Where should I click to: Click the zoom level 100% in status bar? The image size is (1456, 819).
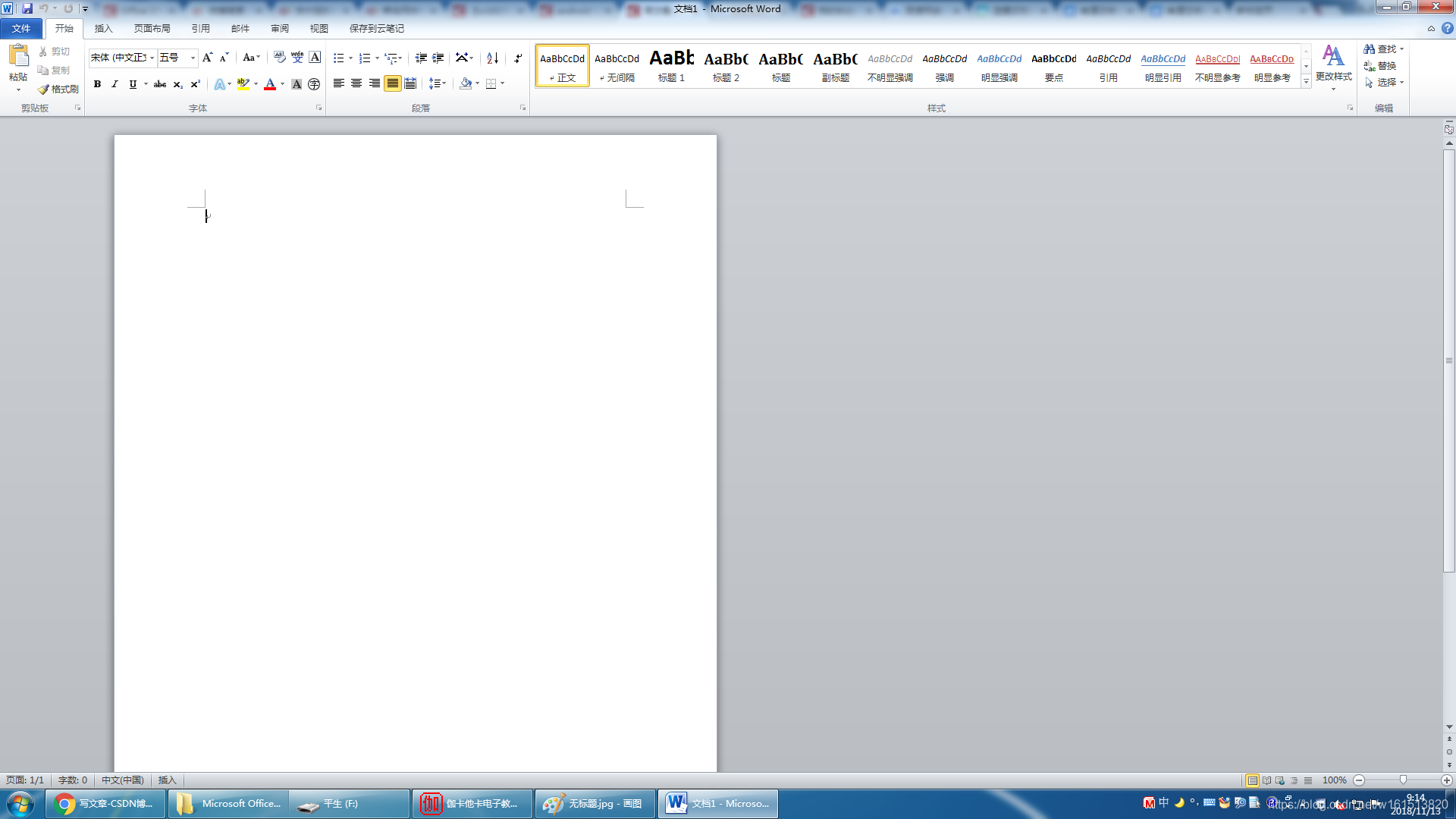(1334, 780)
